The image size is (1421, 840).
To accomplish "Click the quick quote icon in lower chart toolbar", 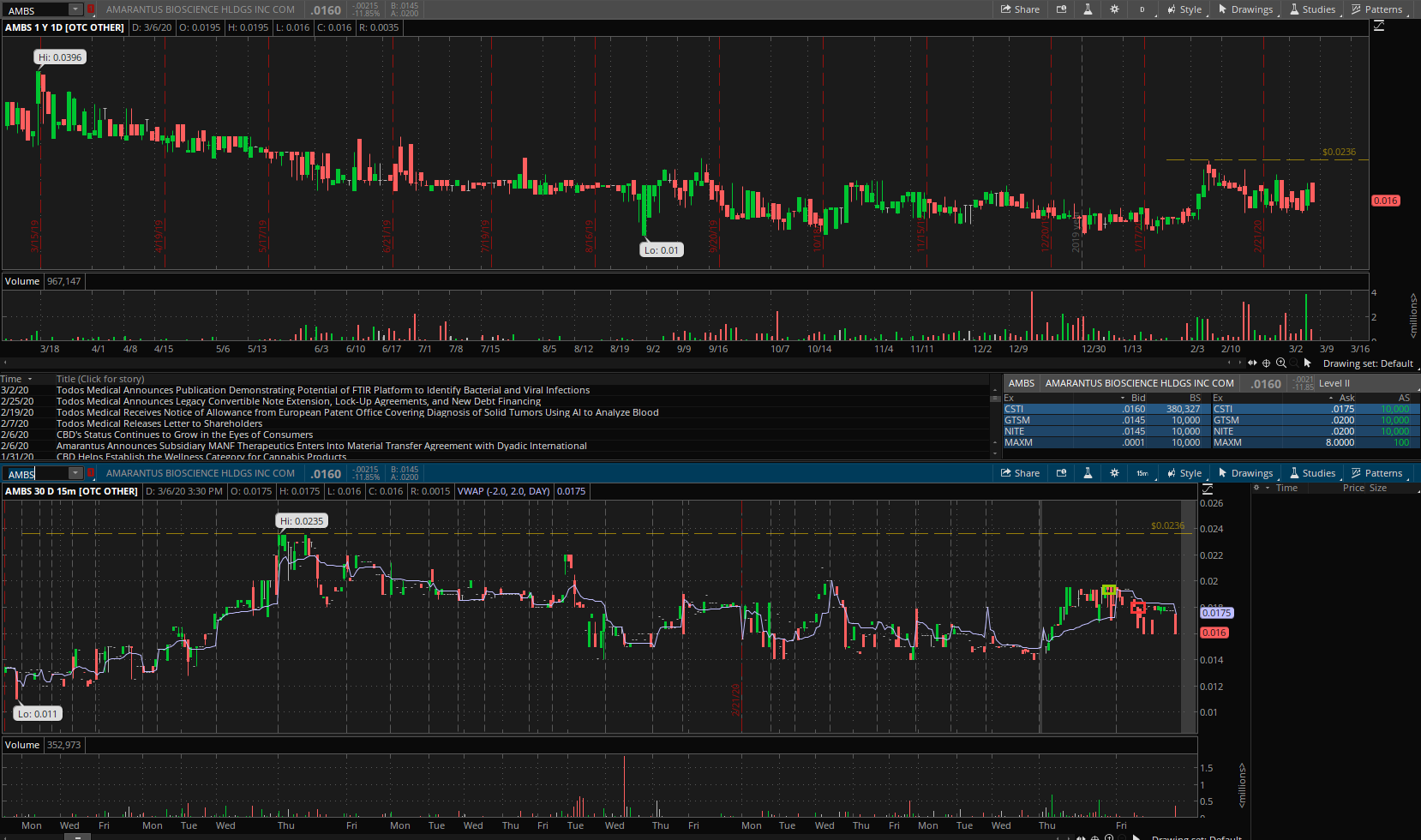I will (1061, 473).
